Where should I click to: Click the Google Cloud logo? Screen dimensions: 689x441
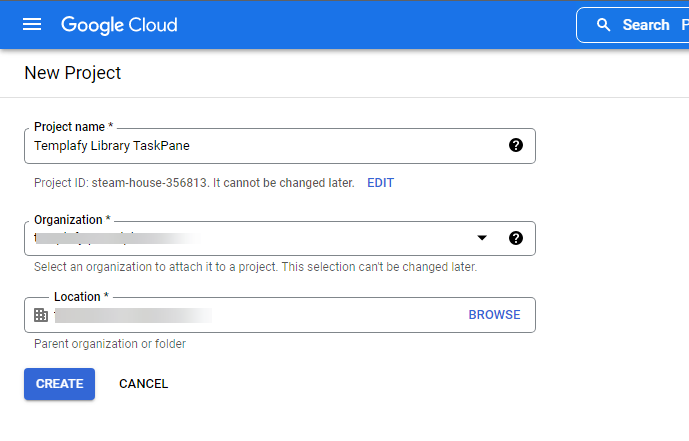click(119, 25)
